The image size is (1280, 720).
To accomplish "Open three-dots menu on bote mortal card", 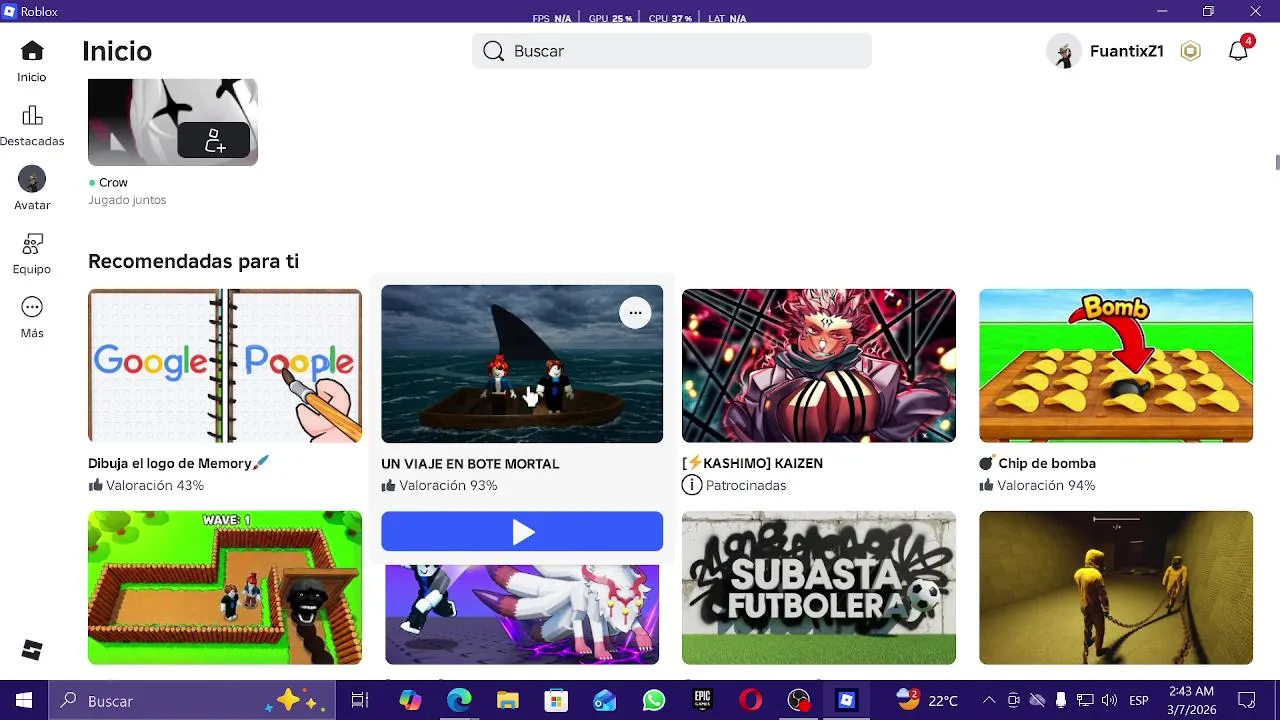I will pyautogui.click(x=635, y=313).
